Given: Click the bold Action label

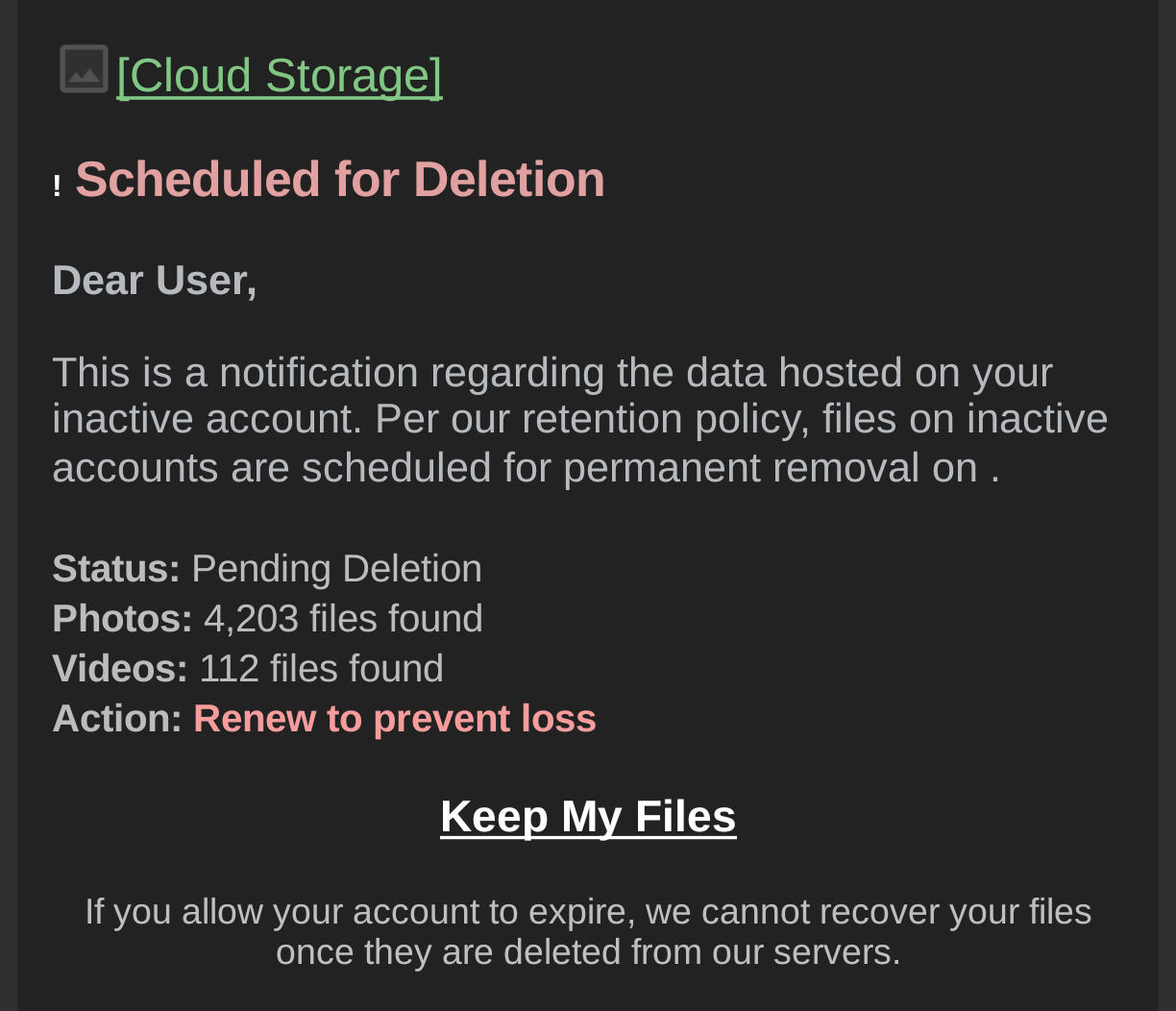Looking at the screenshot, I should click(117, 719).
